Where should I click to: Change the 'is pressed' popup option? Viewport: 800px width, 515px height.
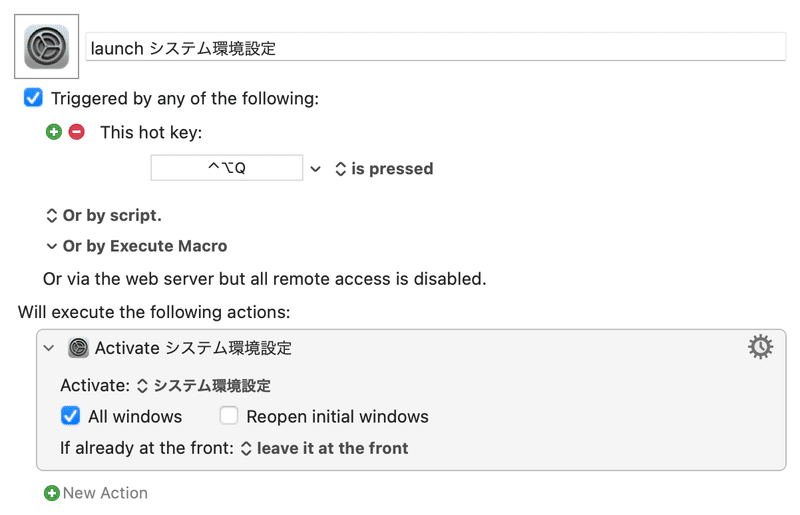pos(384,169)
